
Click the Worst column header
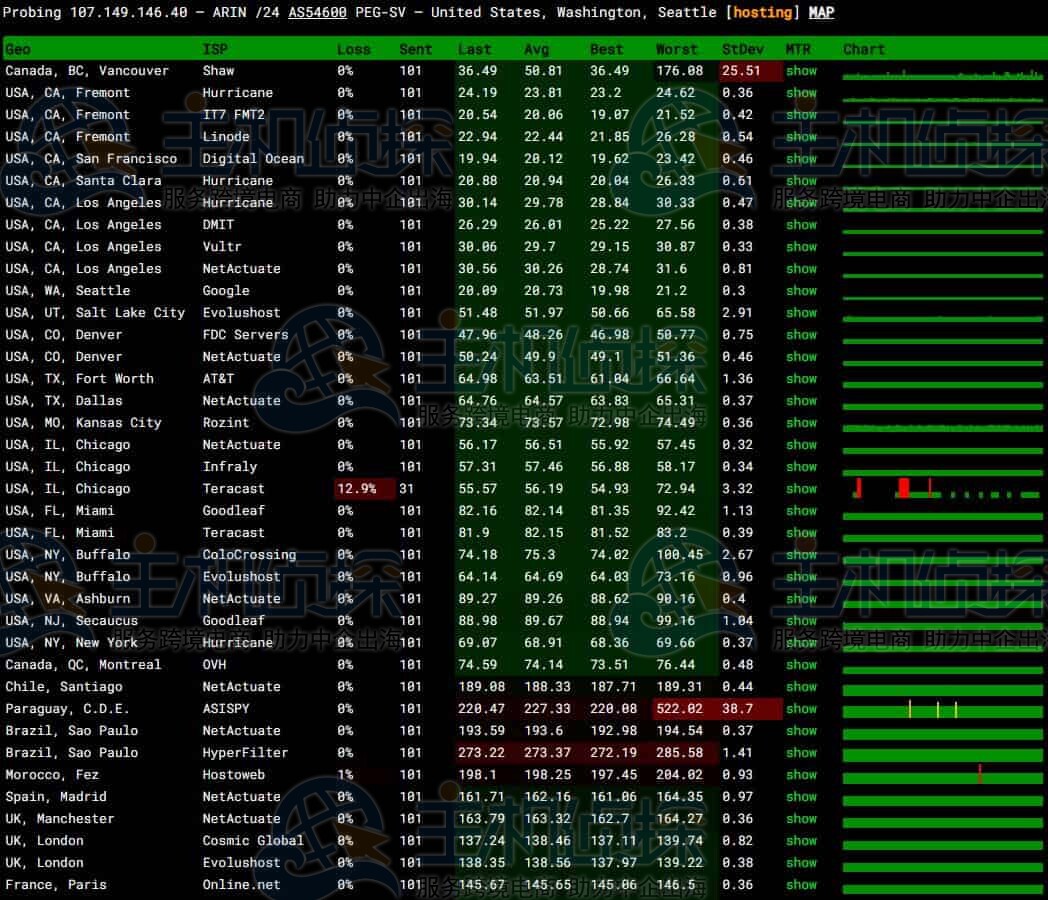point(676,49)
